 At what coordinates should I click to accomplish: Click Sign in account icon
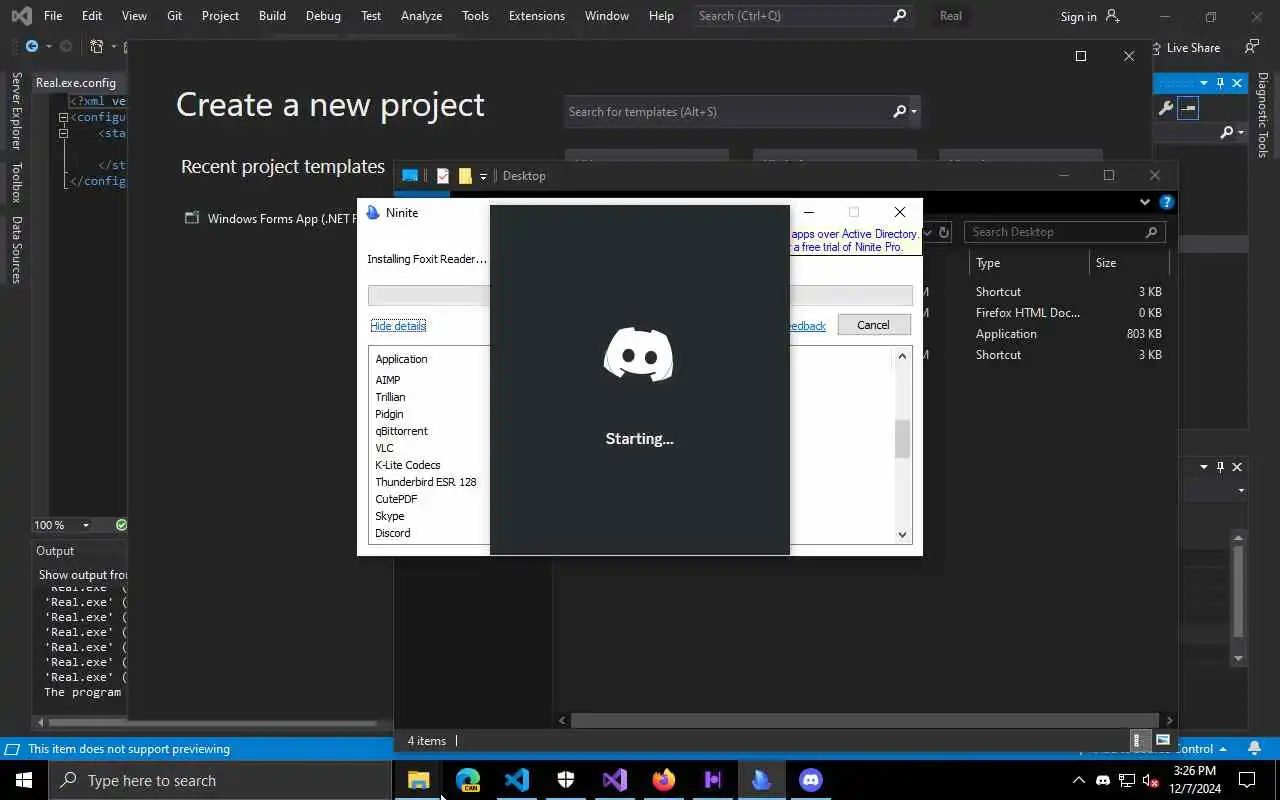pyautogui.click(x=1114, y=16)
